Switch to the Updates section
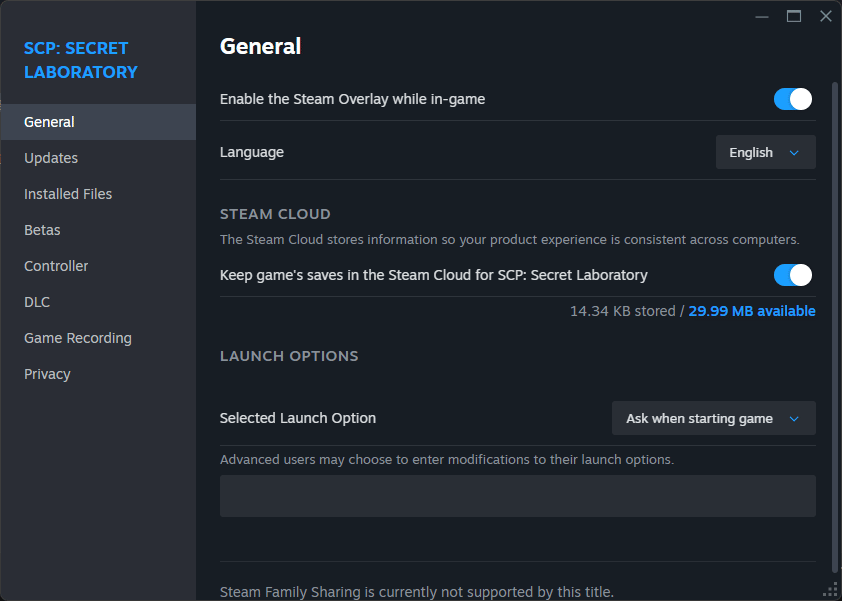 pos(98,158)
